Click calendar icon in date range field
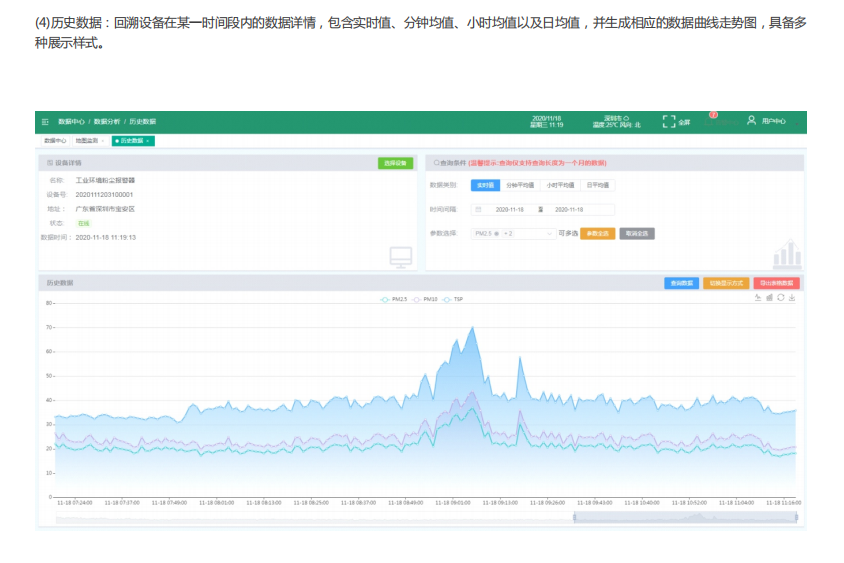 tap(479, 209)
